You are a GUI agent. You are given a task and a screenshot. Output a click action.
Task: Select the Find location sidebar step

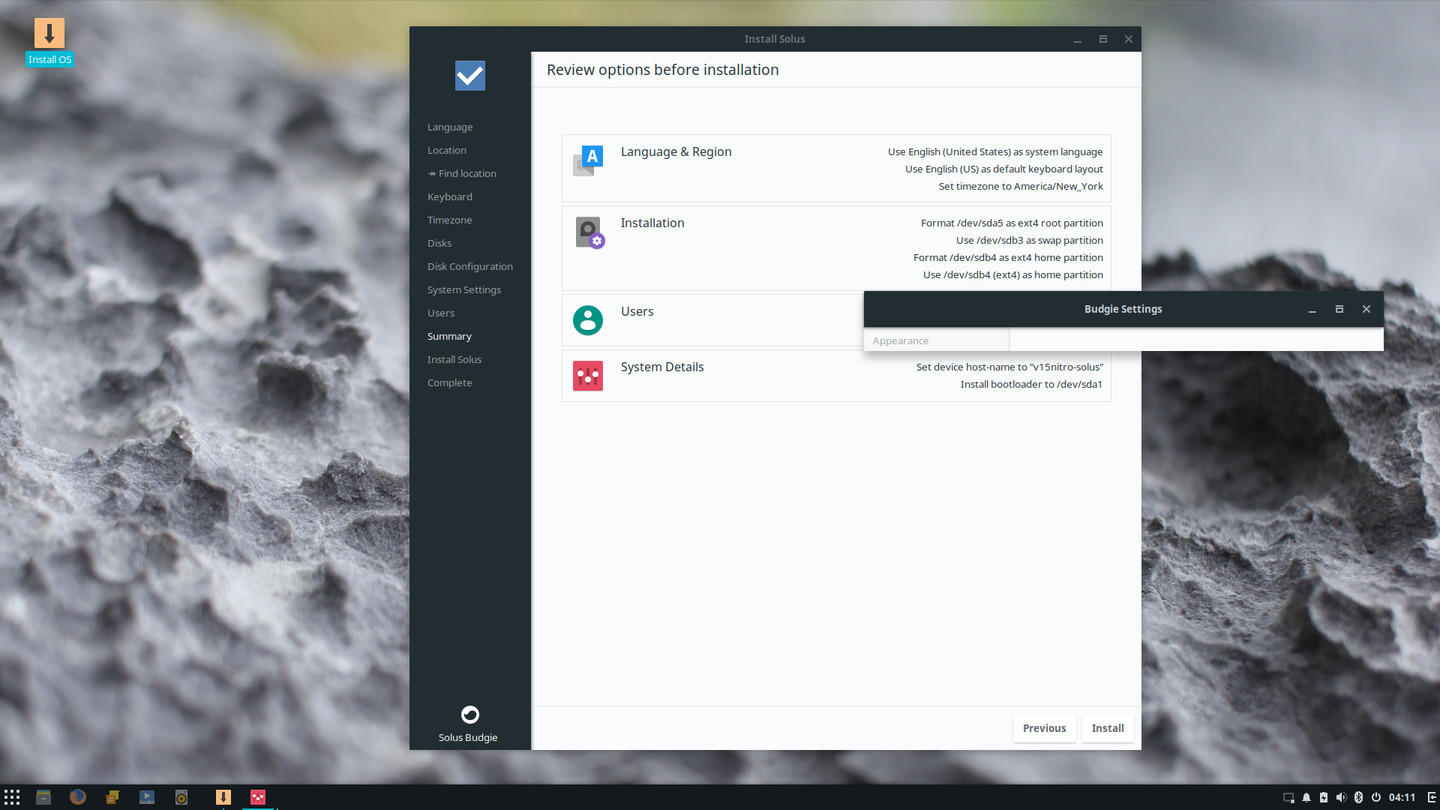click(462, 174)
